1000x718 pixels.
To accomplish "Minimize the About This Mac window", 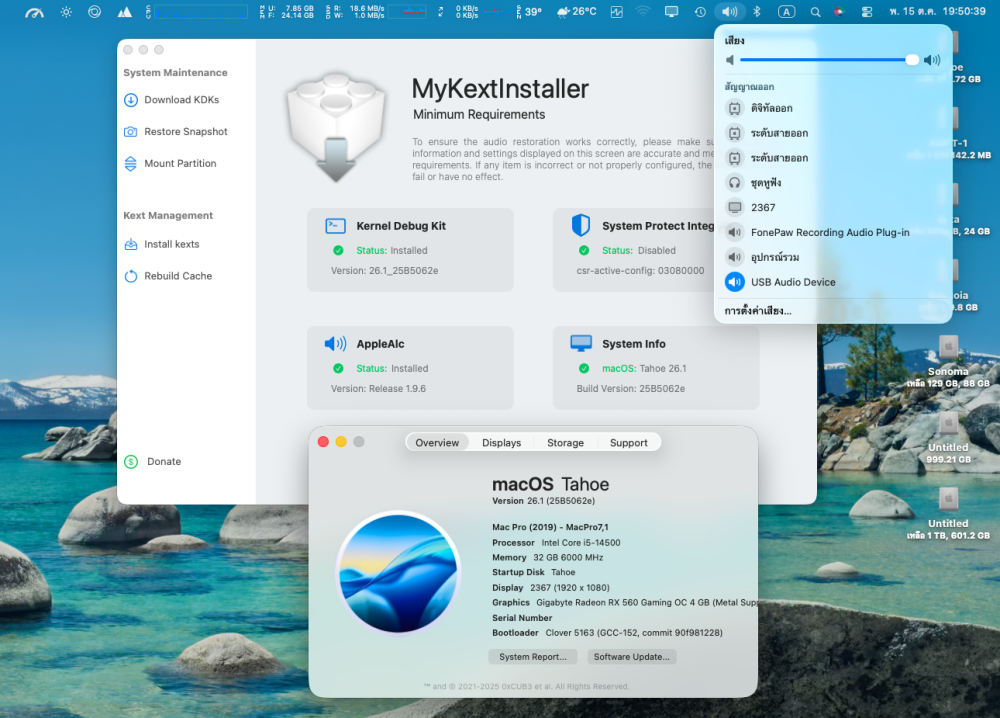I will tap(341, 442).
